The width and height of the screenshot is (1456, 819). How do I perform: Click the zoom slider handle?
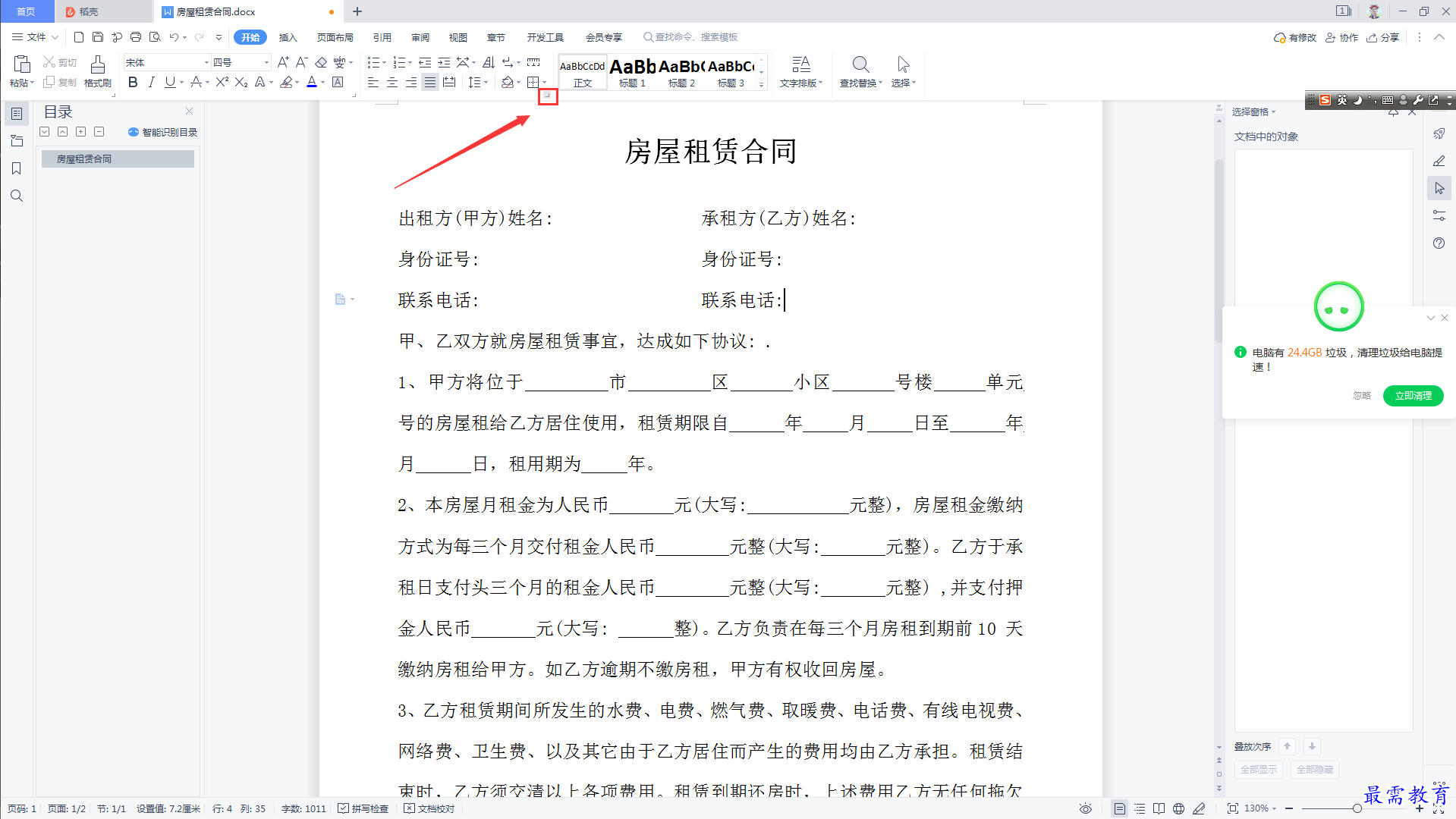(x=1357, y=808)
